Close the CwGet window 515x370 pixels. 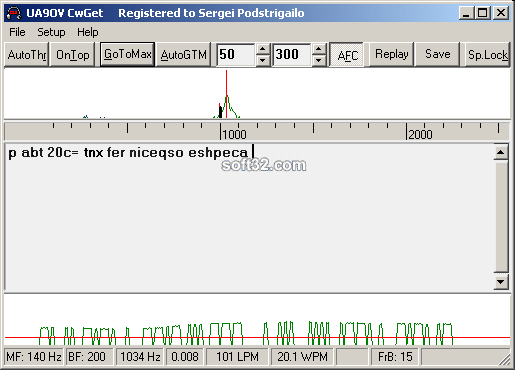(501, 13)
